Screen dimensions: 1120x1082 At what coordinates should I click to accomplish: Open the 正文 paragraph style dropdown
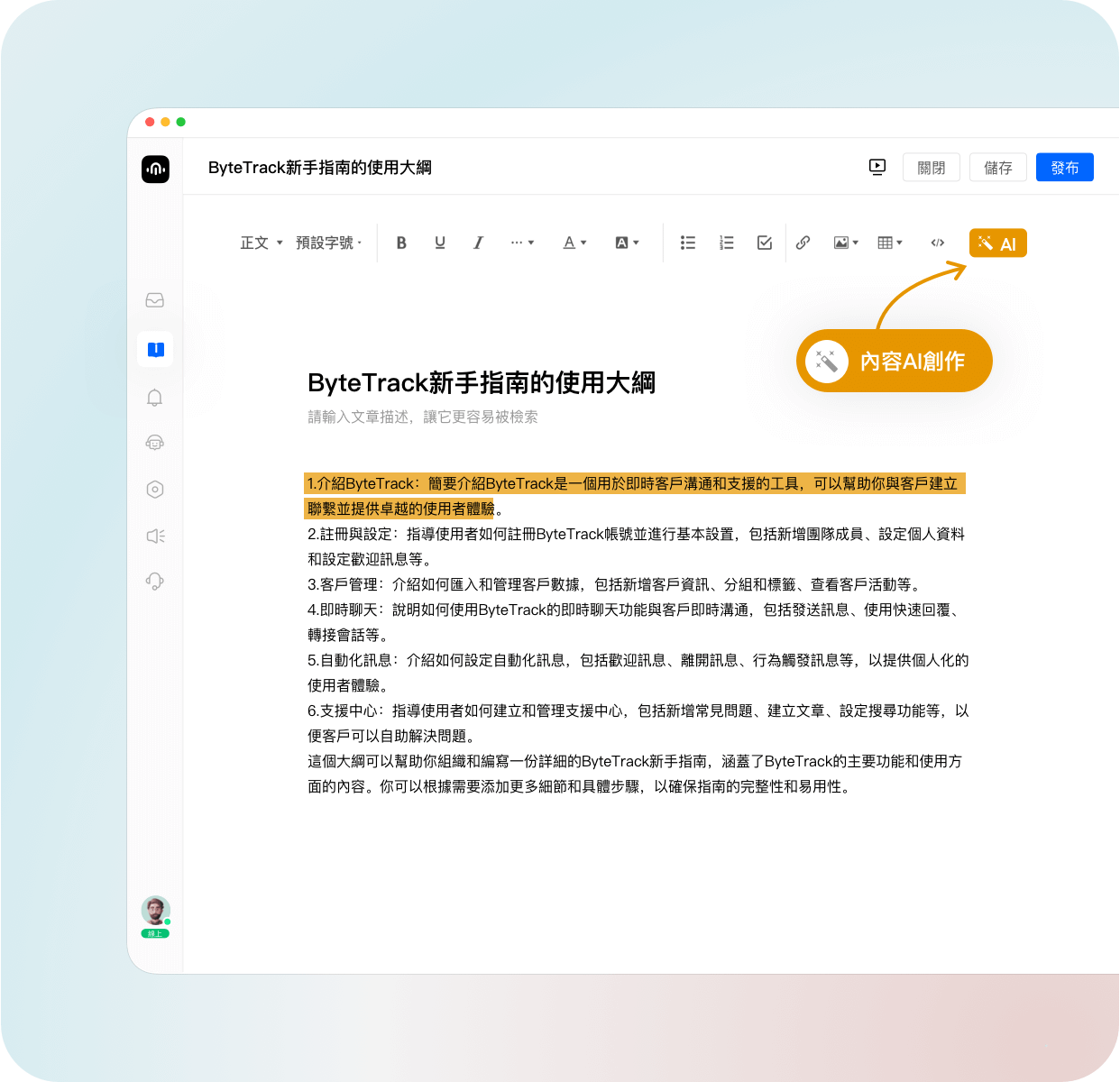pyautogui.click(x=262, y=243)
